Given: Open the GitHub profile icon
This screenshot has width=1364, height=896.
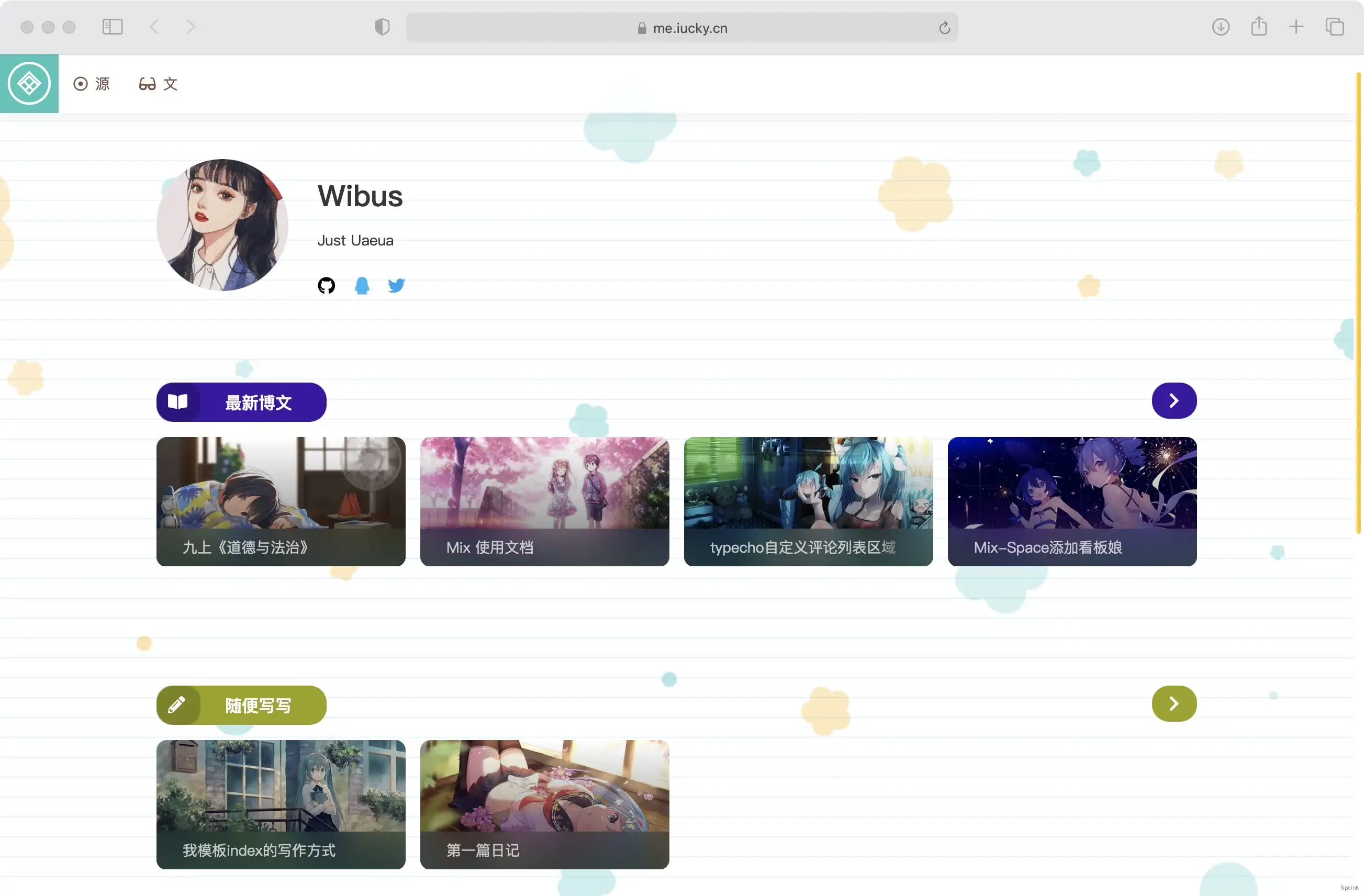Looking at the screenshot, I should tap(326, 285).
